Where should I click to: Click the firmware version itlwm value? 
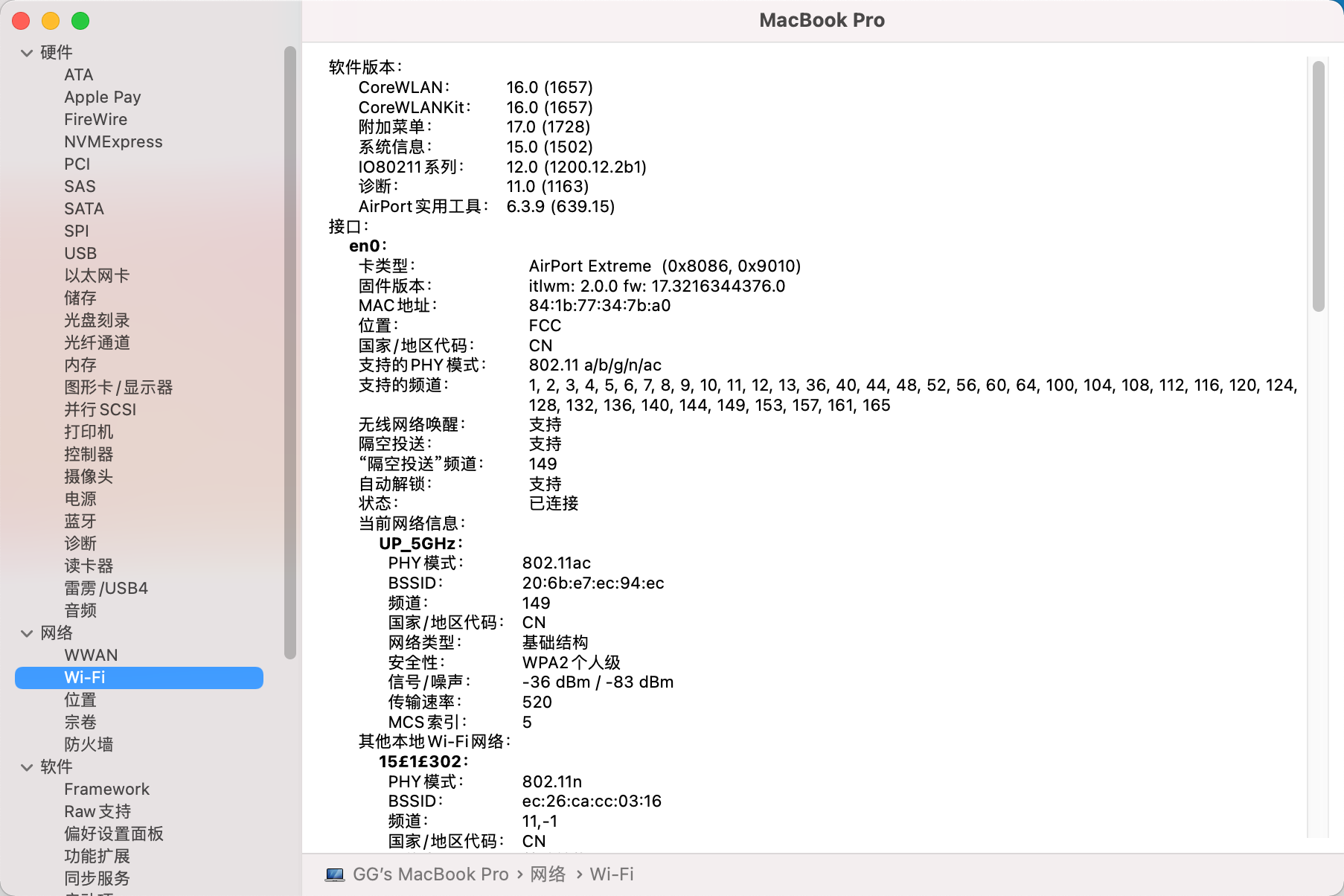(657, 287)
